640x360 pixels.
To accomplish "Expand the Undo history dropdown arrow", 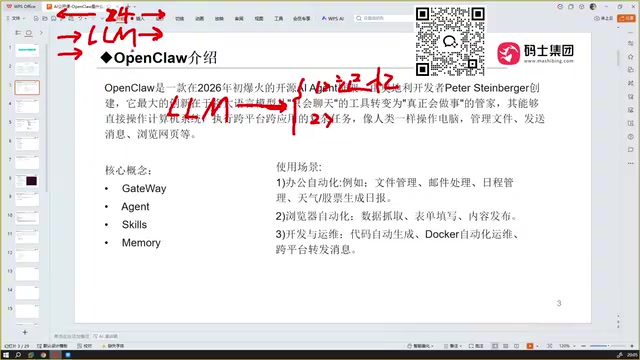I will pos(85,18).
